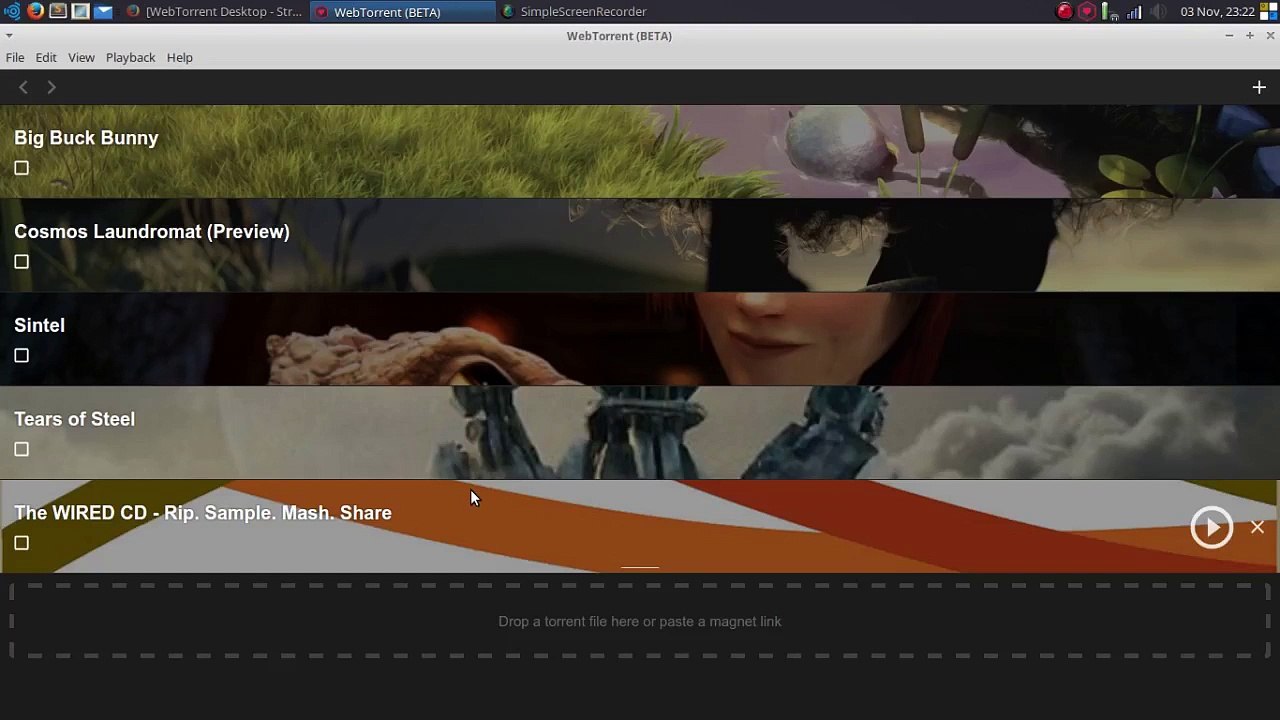Switch to WebTorrent Desktop browser taskbar window
The image size is (1280, 720).
coord(214,11)
